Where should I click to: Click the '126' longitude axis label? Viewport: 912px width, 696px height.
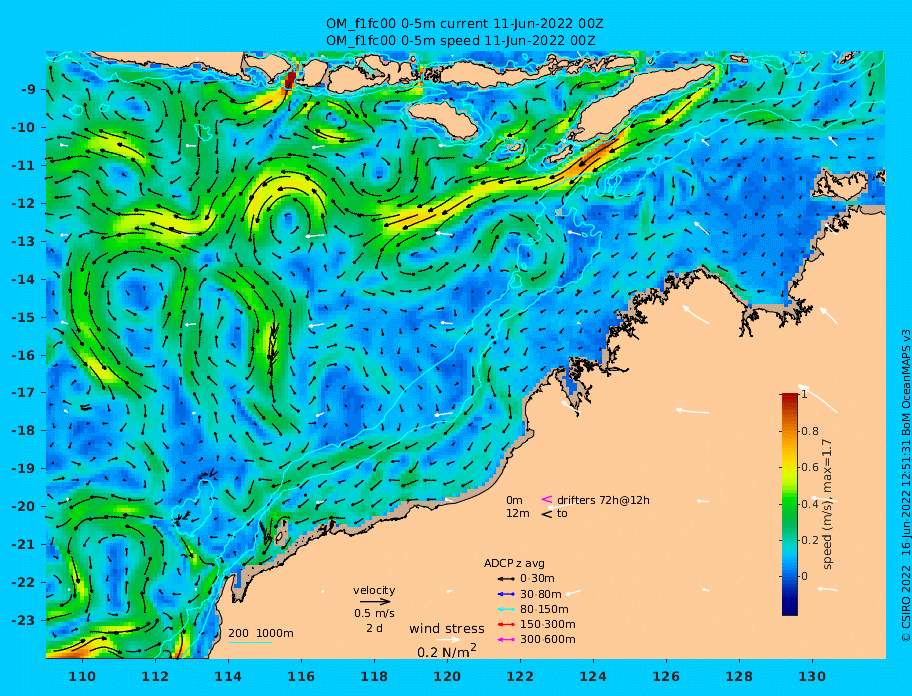(x=666, y=676)
